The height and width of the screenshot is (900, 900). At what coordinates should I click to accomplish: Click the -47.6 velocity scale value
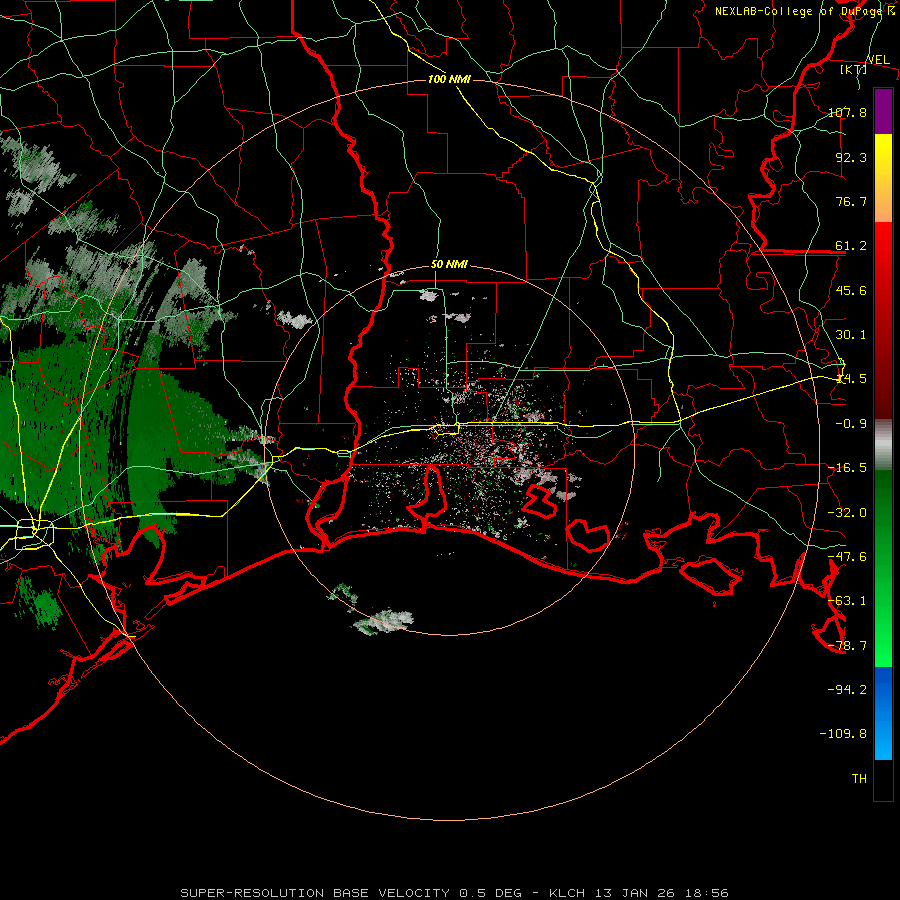click(847, 557)
